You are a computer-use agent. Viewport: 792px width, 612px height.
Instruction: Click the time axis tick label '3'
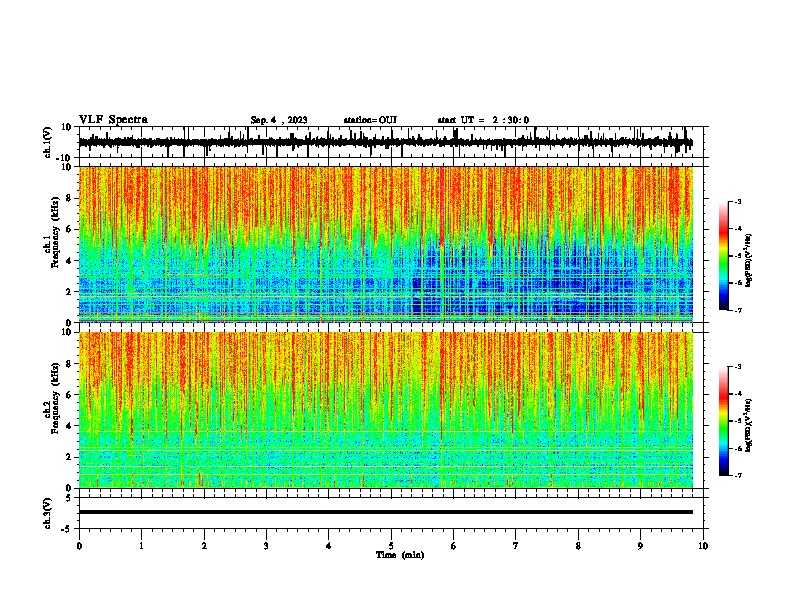pos(266,546)
